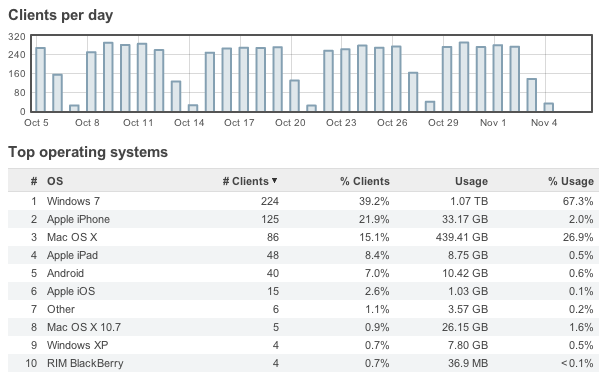
Task: Click the Apple iPad entry
Action: (x=72, y=255)
